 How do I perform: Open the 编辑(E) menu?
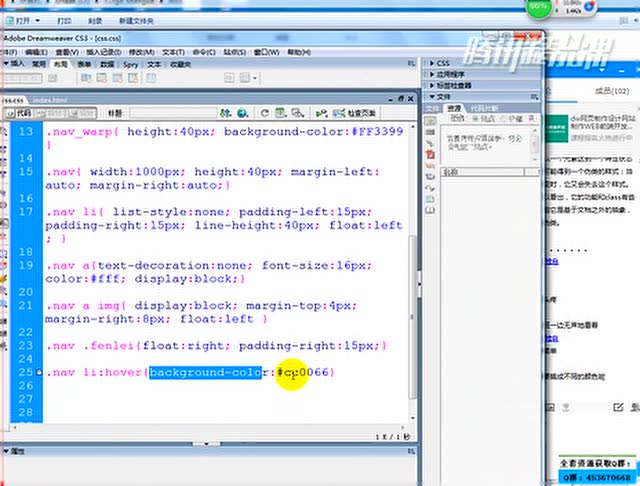[x=36, y=52]
